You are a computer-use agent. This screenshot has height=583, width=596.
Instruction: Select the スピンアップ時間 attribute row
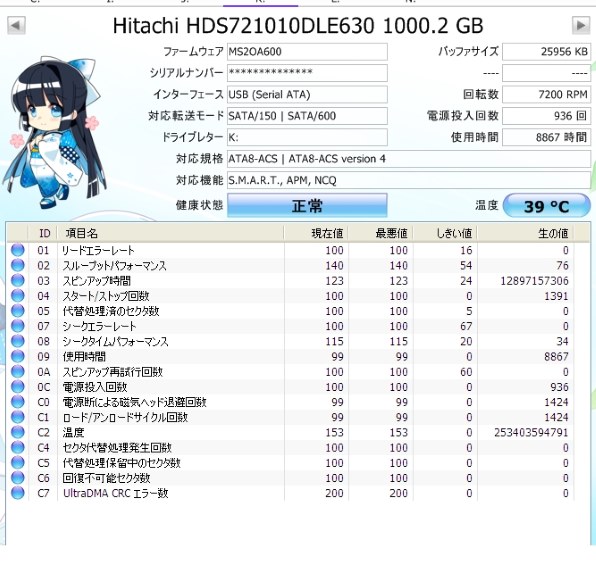pos(290,280)
